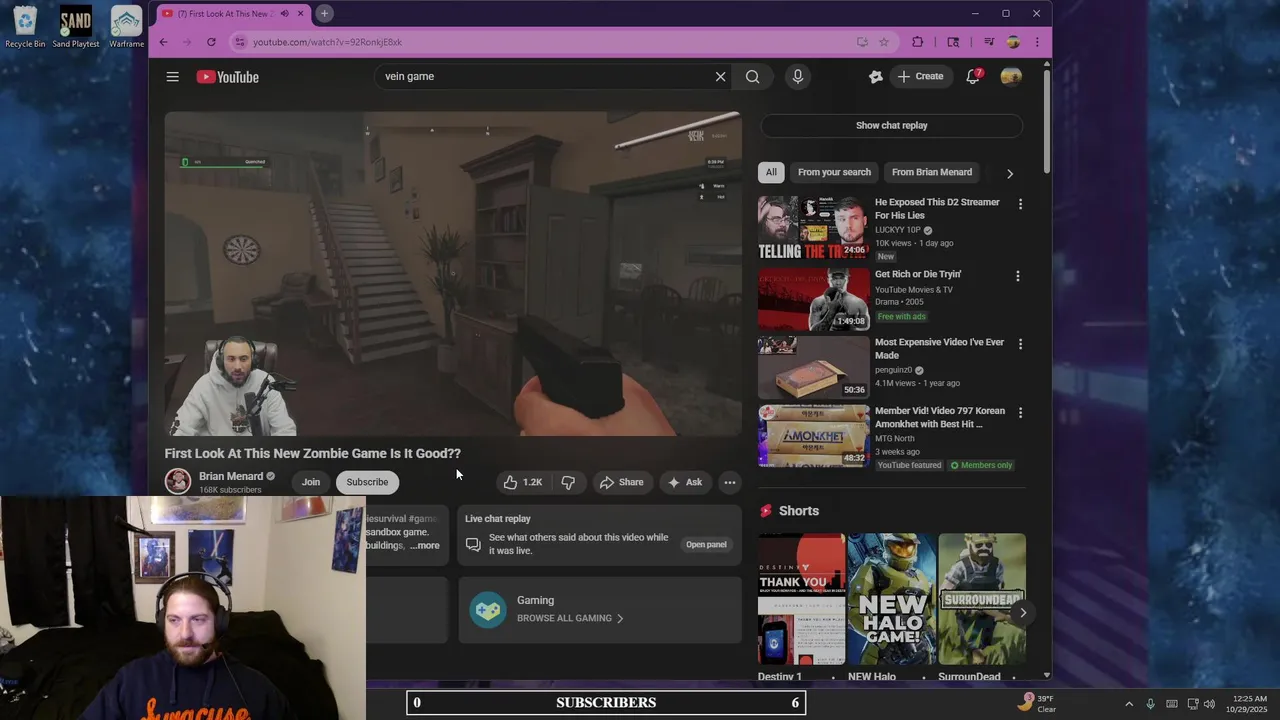Open the media controls icon in Chrome
The image size is (1280, 720).
point(988,42)
